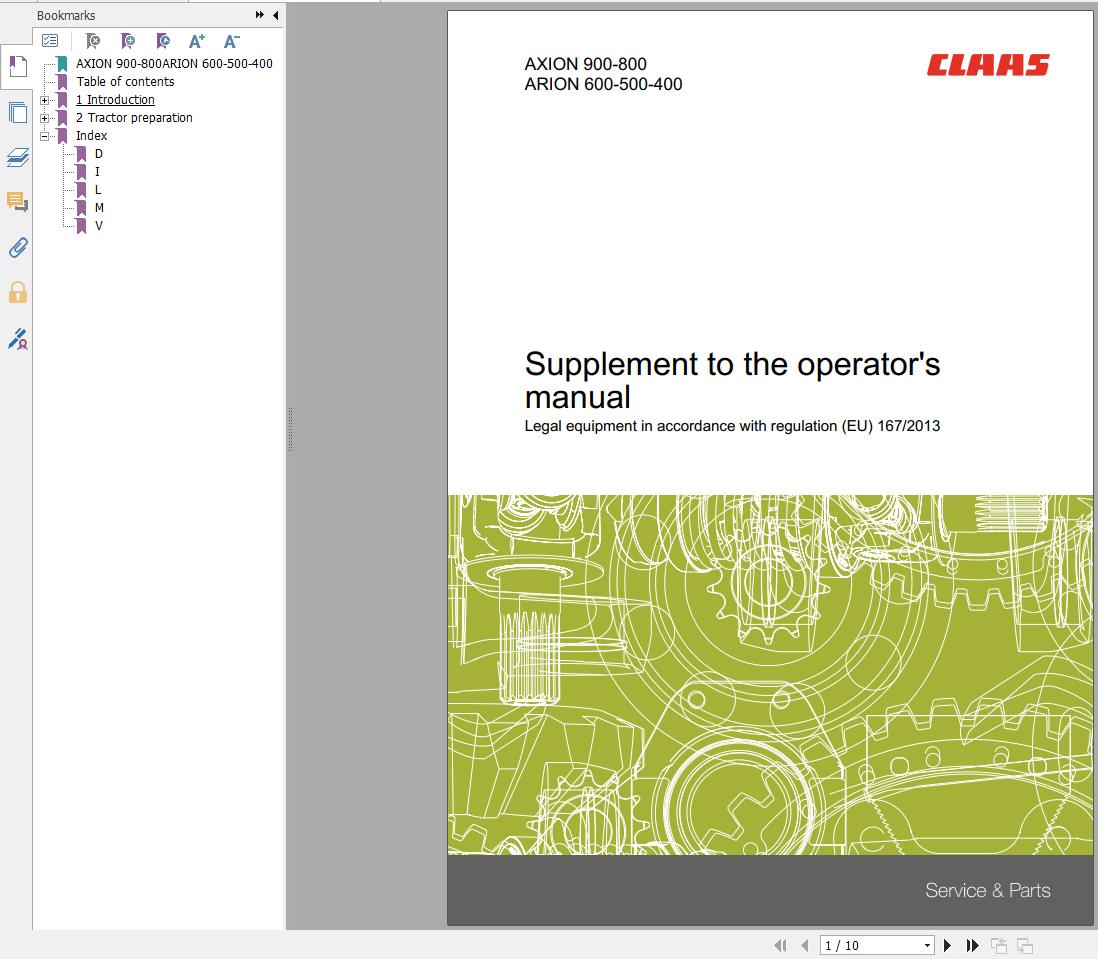Open the Layers side panel
1098x959 pixels.
[17, 157]
